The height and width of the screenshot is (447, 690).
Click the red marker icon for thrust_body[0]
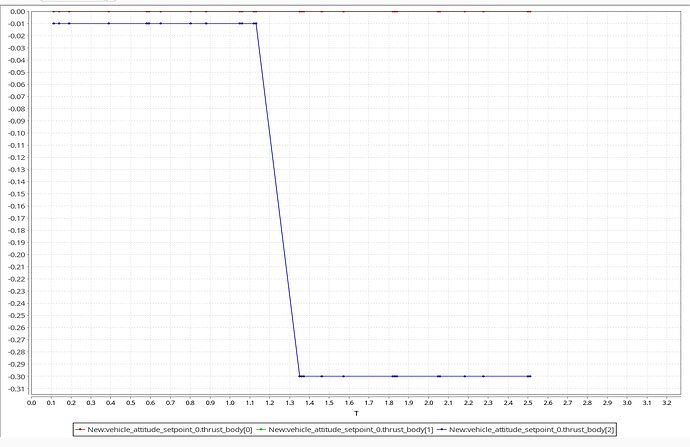[x=79, y=429]
